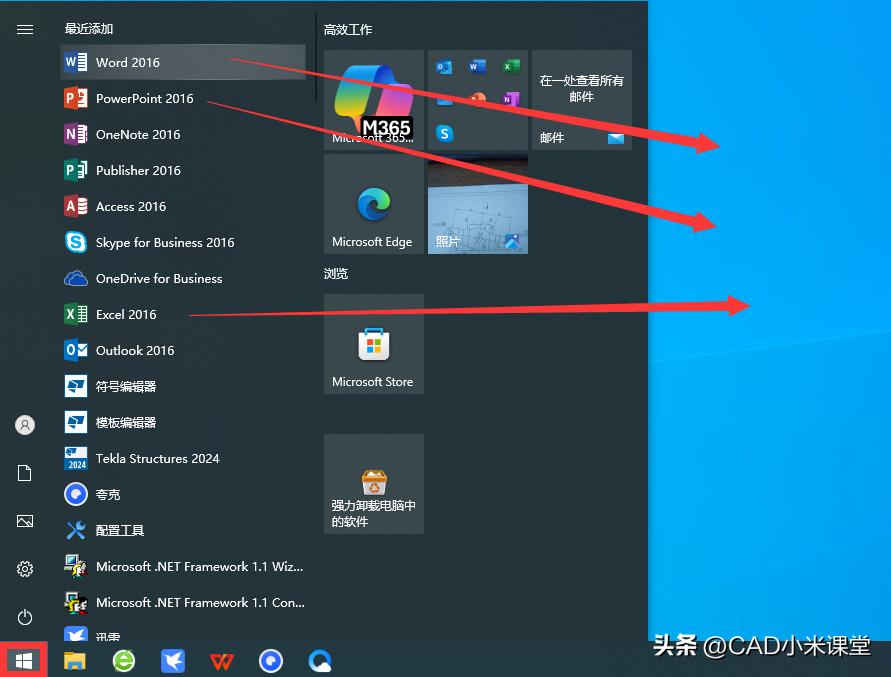Open the 邮件 mail tile
Image resolution: width=891 pixels, height=677 pixels.
582,100
